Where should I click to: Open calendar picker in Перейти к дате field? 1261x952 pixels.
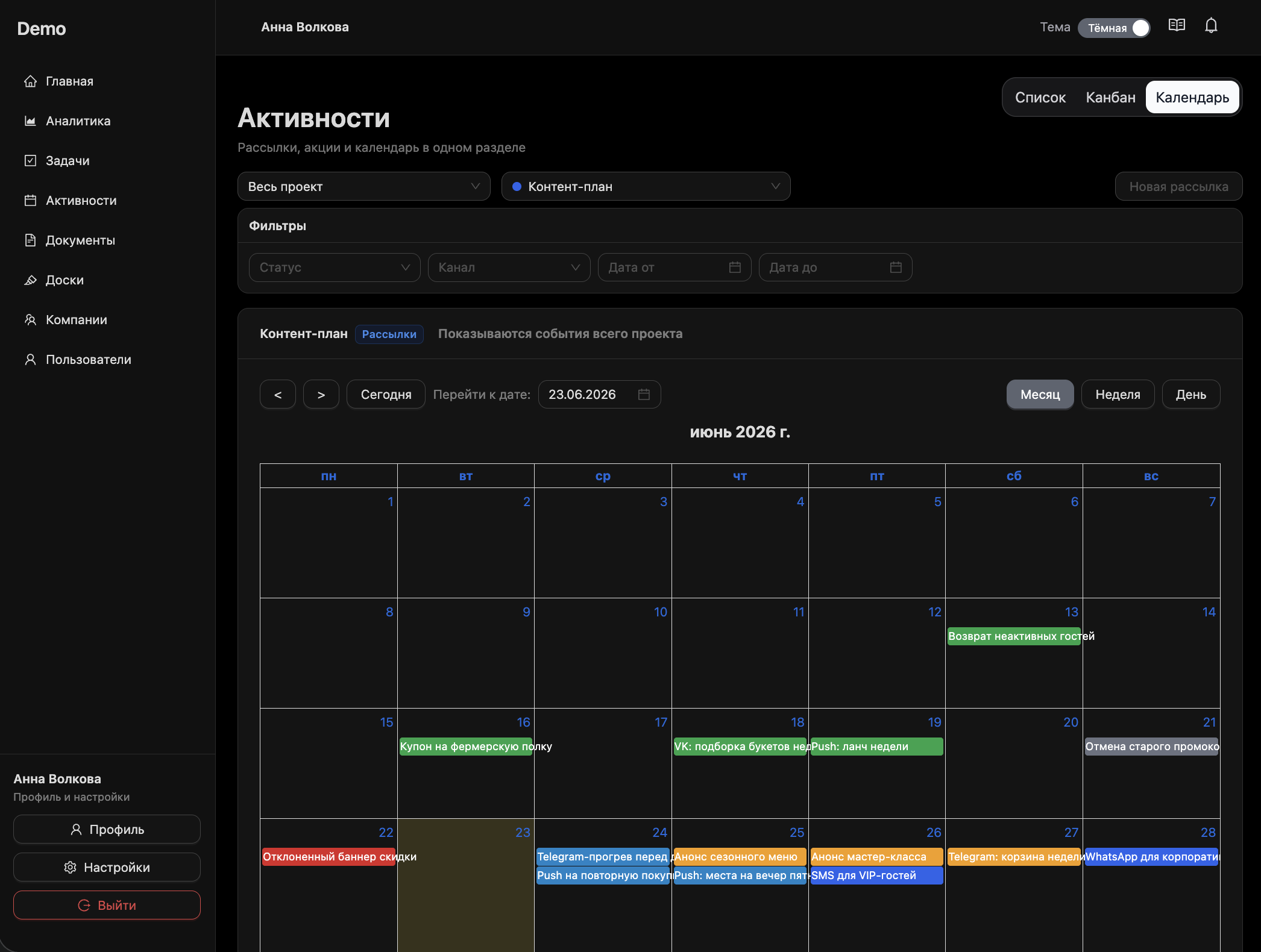[644, 395]
